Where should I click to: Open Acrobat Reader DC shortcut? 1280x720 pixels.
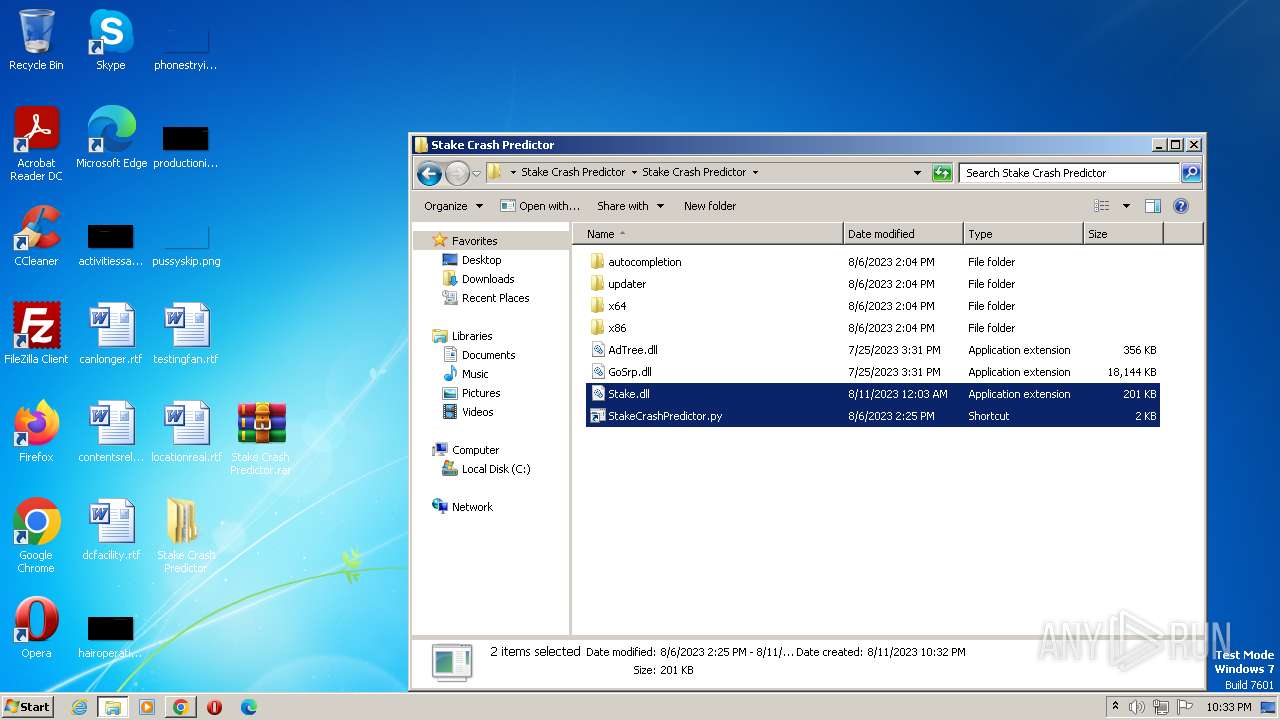click(x=36, y=144)
